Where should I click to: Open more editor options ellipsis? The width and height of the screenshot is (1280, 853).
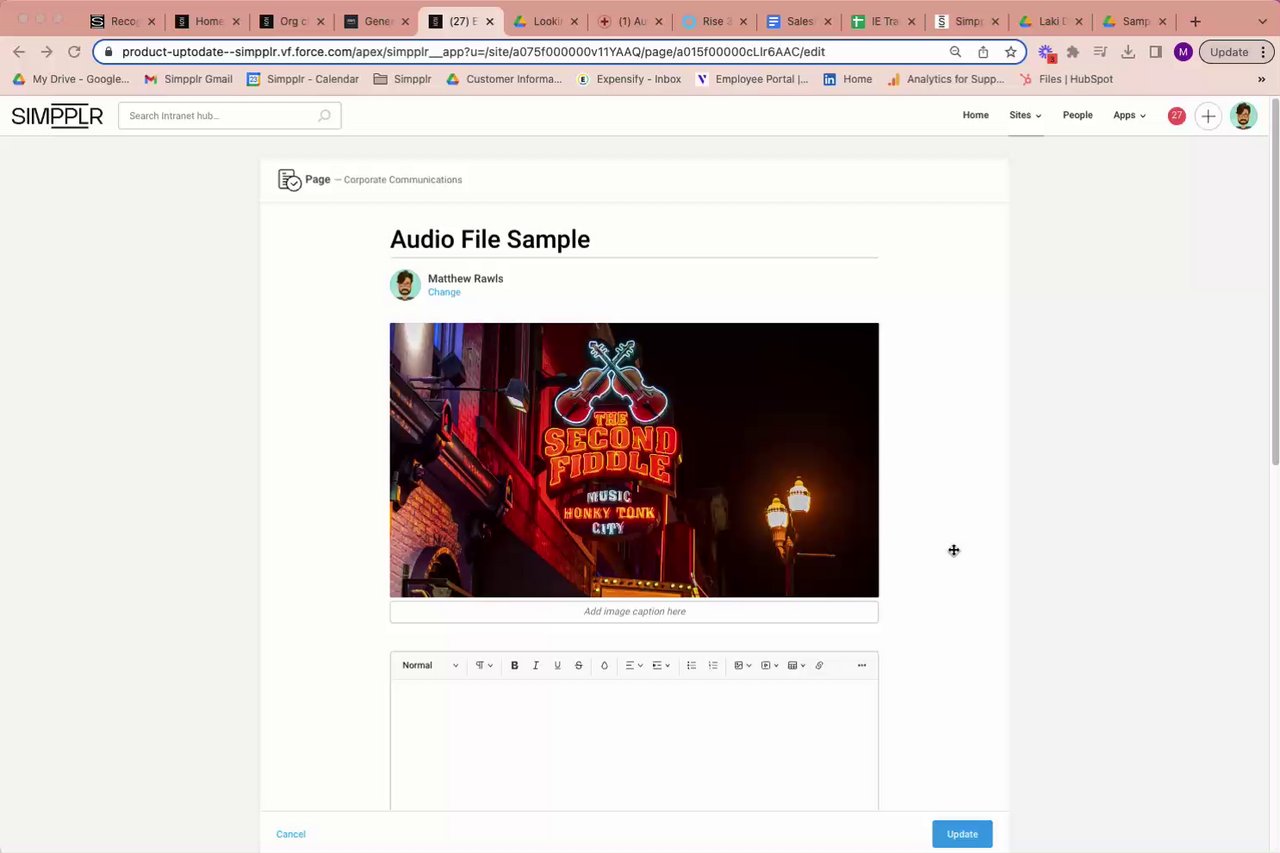(x=862, y=665)
